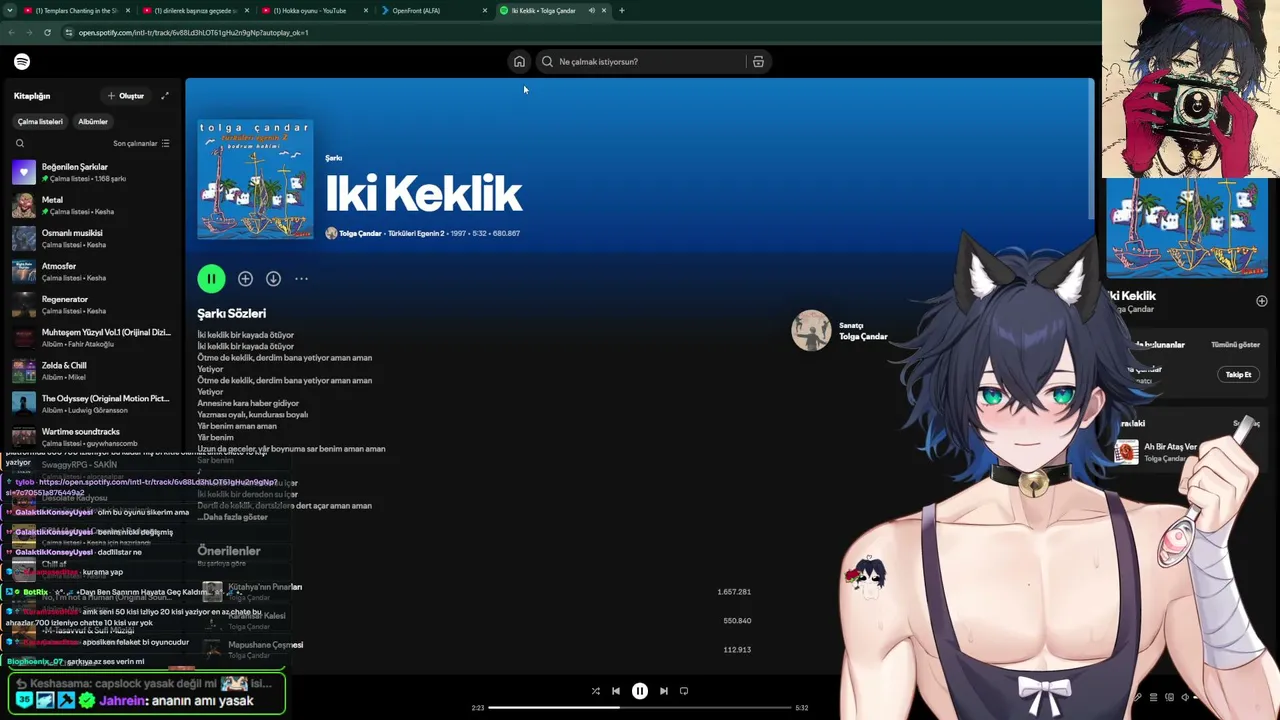Open the Muhteşem Yüzyıl Vol.1 album

tap(92, 338)
